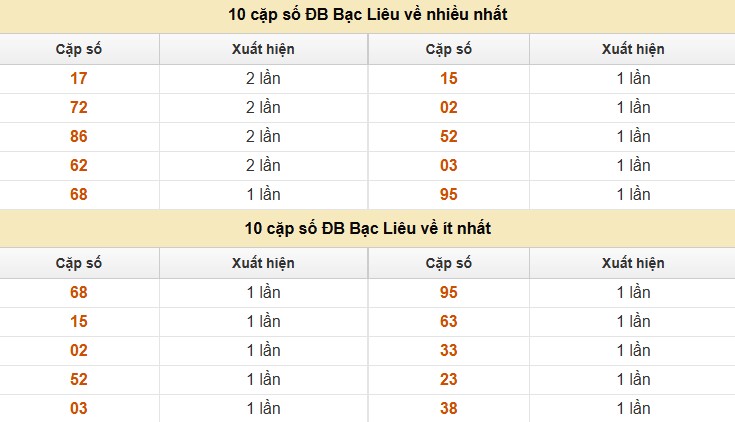Viewport: 735px width, 422px height.
Task: Click the '1 lần' cell beside 38
Action: (x=633, y=408)
